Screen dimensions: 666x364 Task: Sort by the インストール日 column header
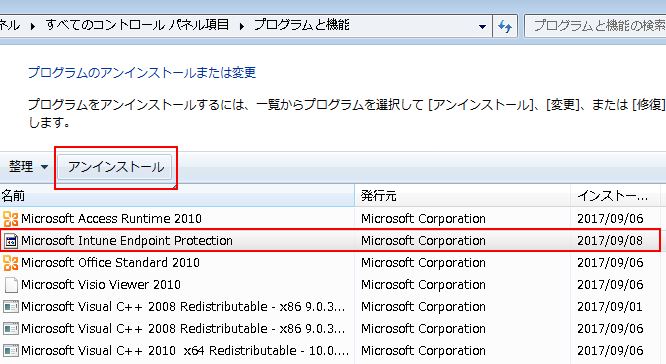pos(615,196)
